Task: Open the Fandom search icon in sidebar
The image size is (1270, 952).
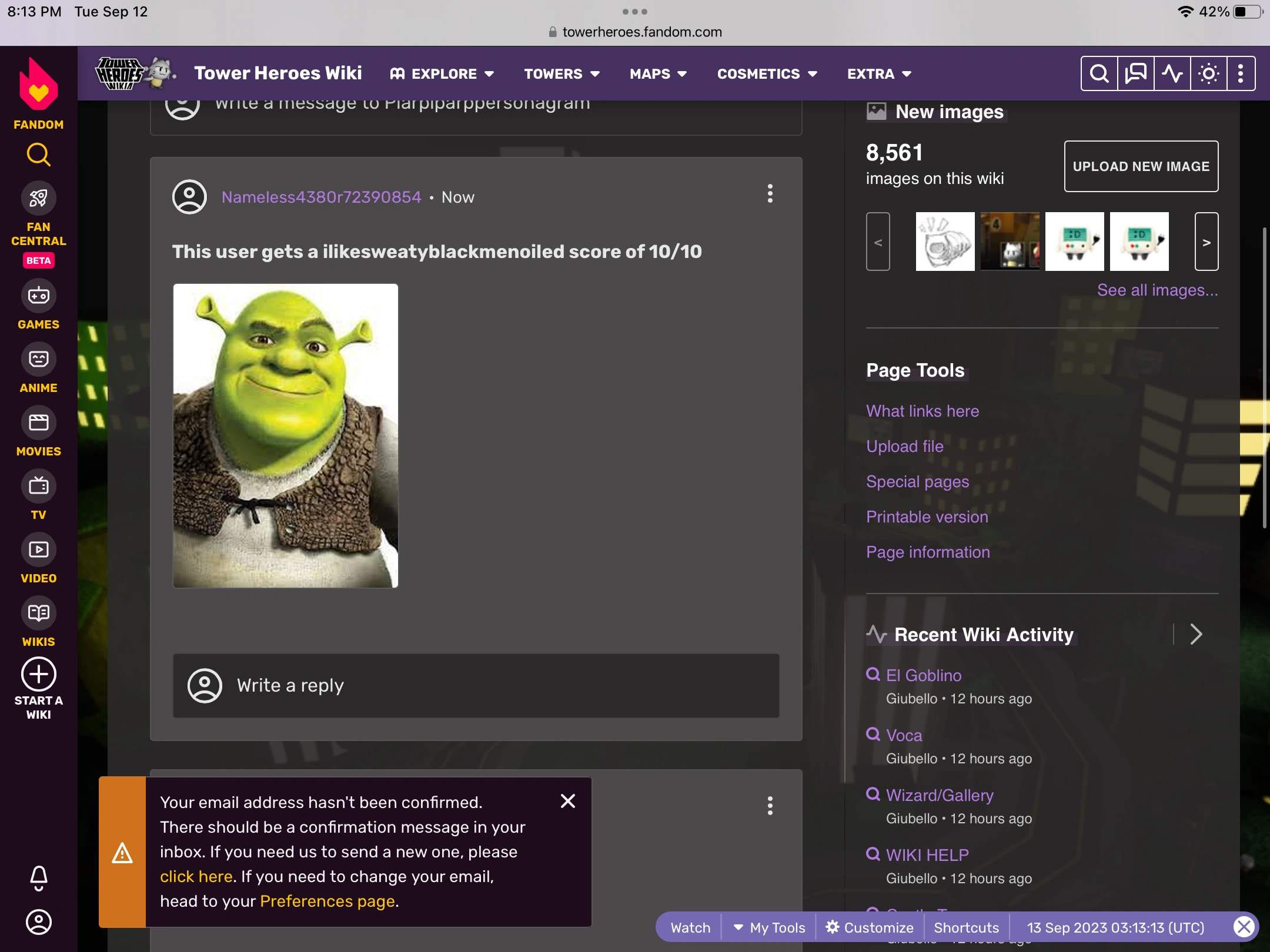Action: (38, 155)
